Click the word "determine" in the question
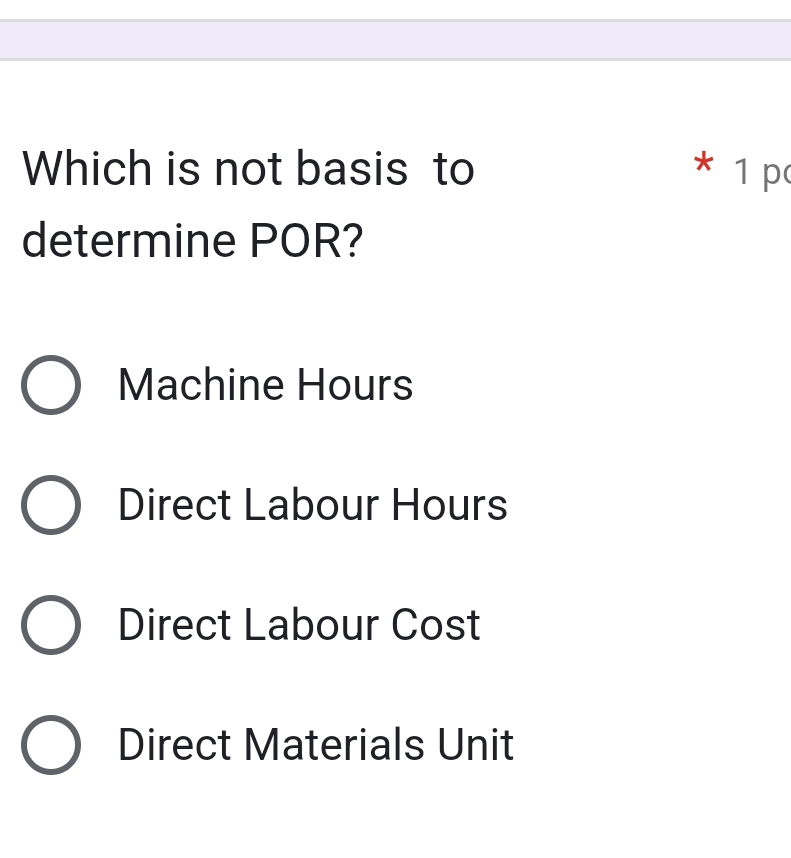 [x=129, y=241]
